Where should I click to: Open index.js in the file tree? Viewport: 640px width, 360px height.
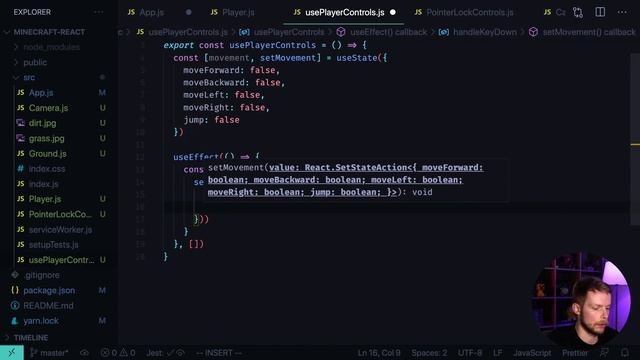point(44,184)
